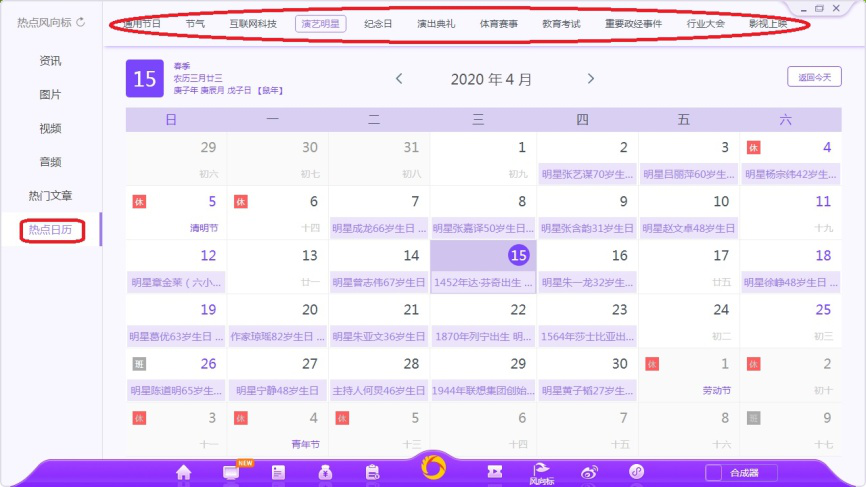Click event 明星朱一龙32岁生 on April 16
The height and width of the screenshot is (487, 866).
click(x=587, y=283)
